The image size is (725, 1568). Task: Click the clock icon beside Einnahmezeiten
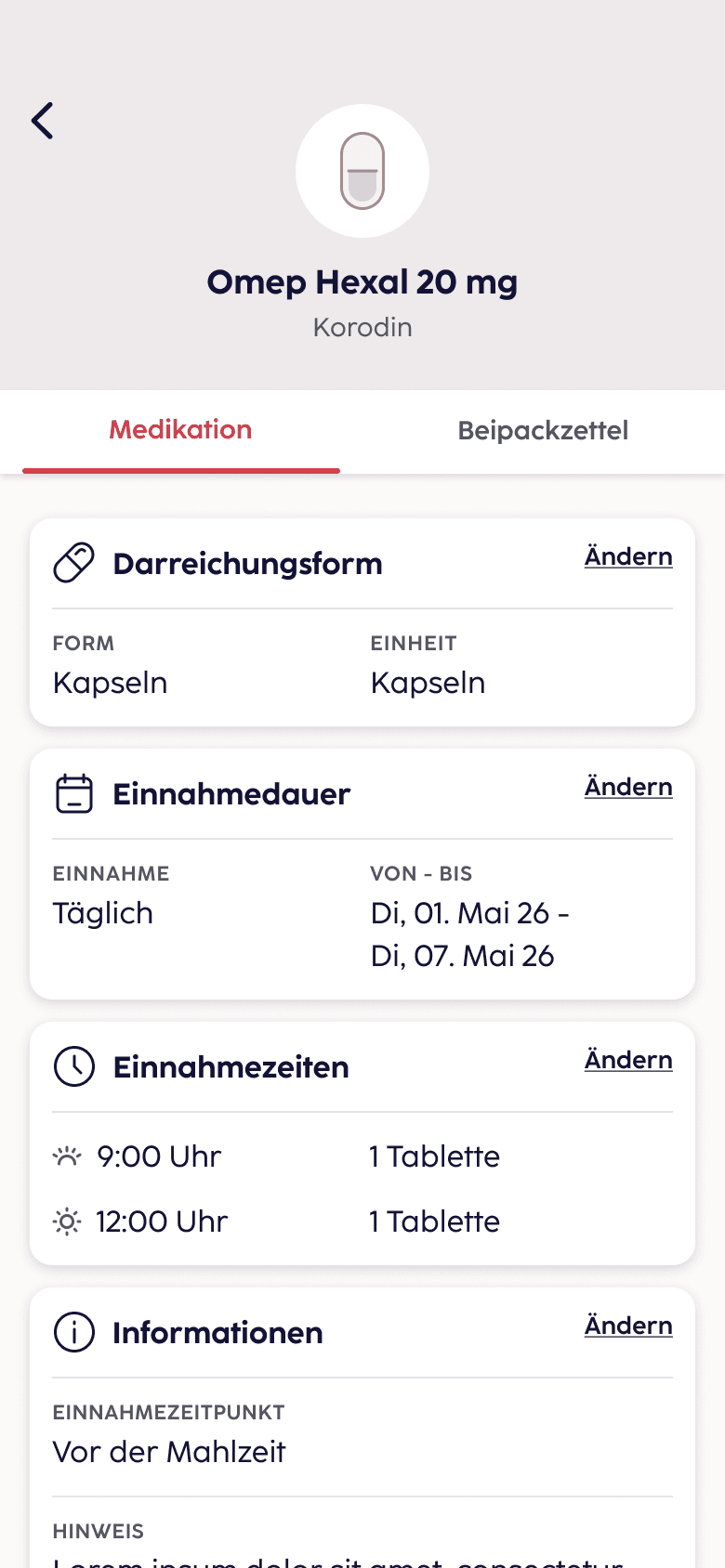[x=74, y=1066]
